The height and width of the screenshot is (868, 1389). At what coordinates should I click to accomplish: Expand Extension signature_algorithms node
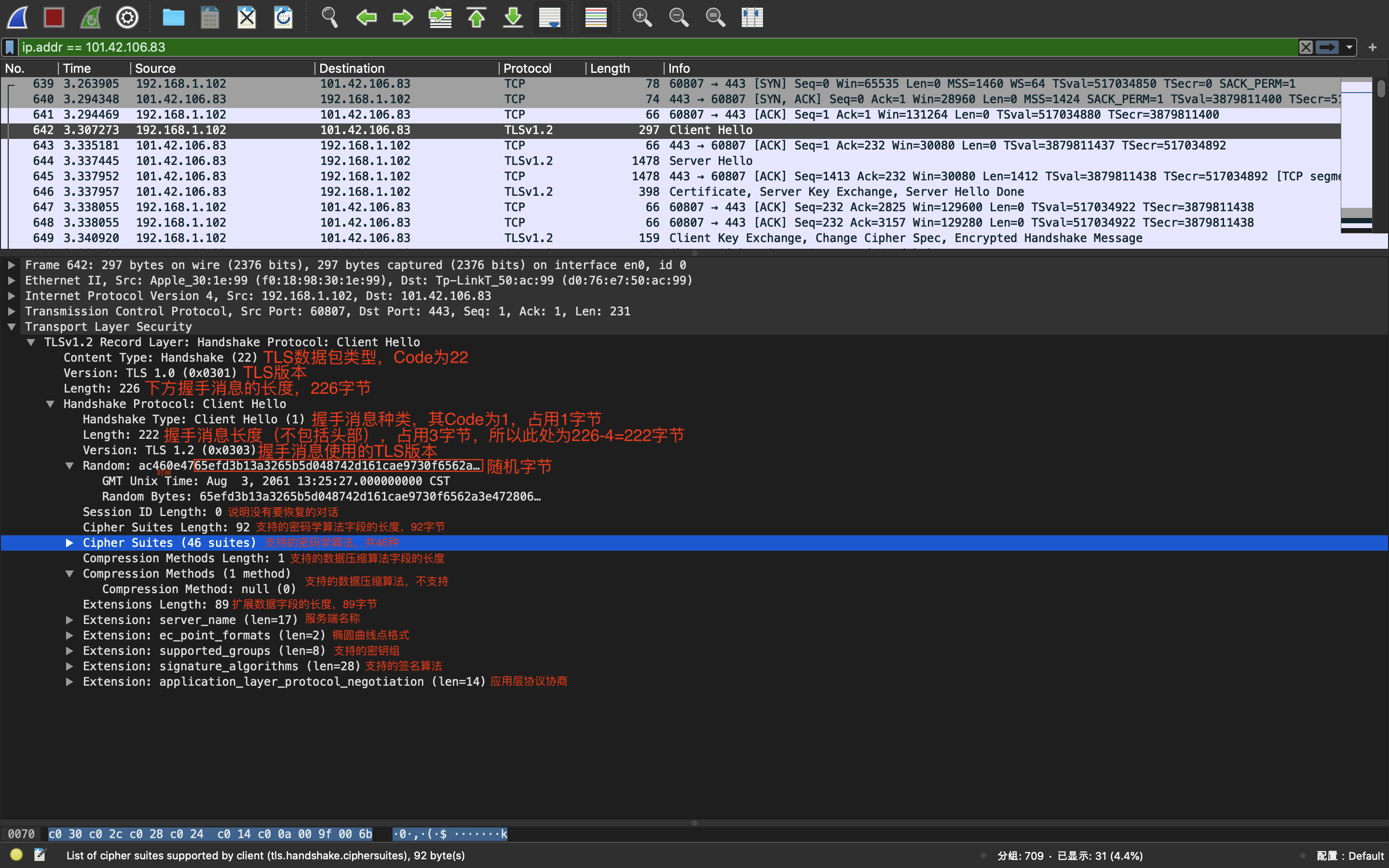(x=69, y=666)
